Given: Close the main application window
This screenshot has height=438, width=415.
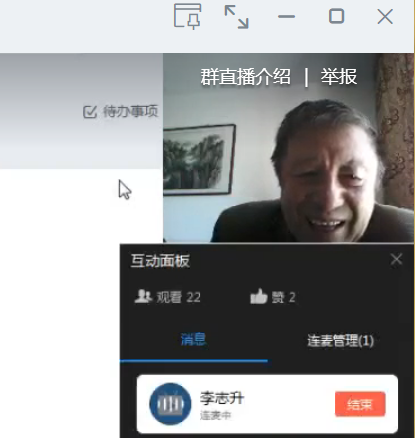Looking at the screenshot, I should pos(385,17).
